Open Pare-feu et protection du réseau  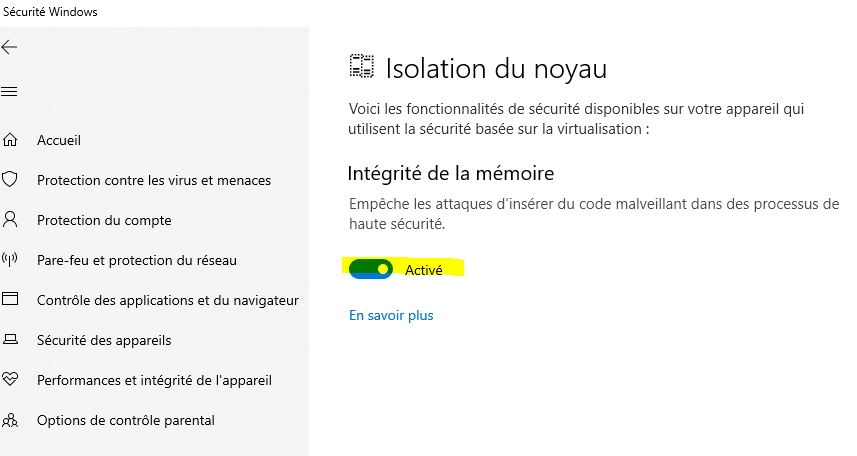pyautogui.click(x=137, y=260)
